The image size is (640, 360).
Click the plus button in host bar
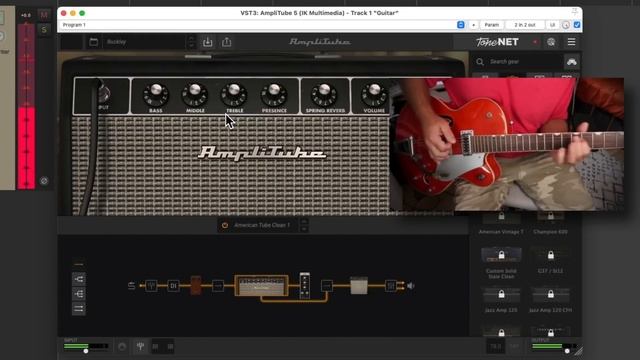click(473, 25)
